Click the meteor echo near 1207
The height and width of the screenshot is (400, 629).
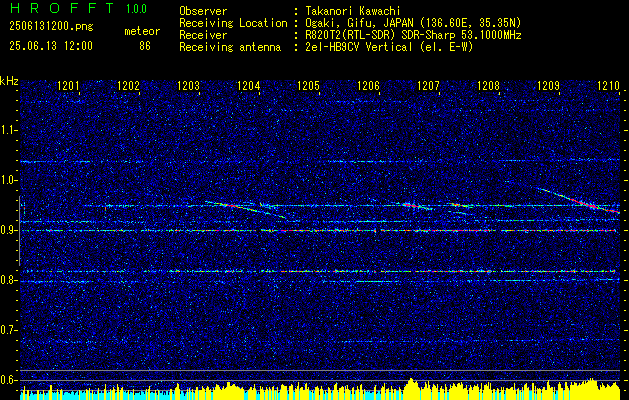click(x=417, y=206)
